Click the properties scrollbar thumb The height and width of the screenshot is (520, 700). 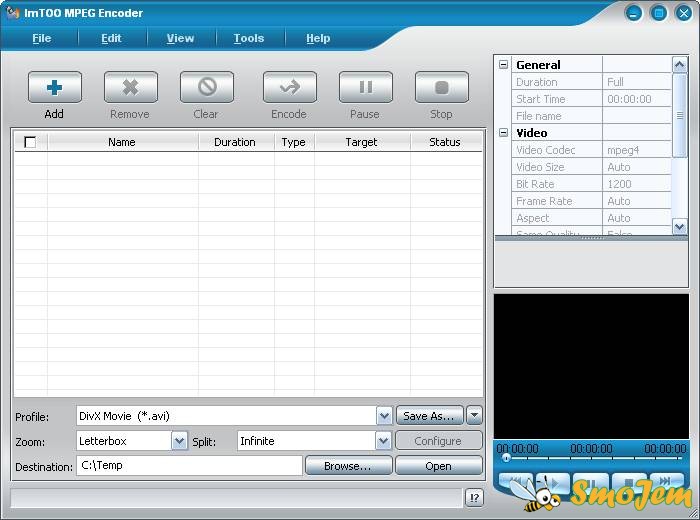tap(679, 115)
